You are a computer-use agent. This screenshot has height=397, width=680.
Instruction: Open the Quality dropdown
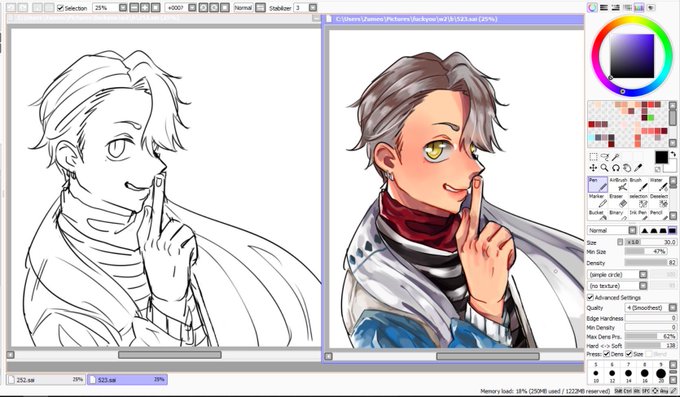[x=672, y=308]
